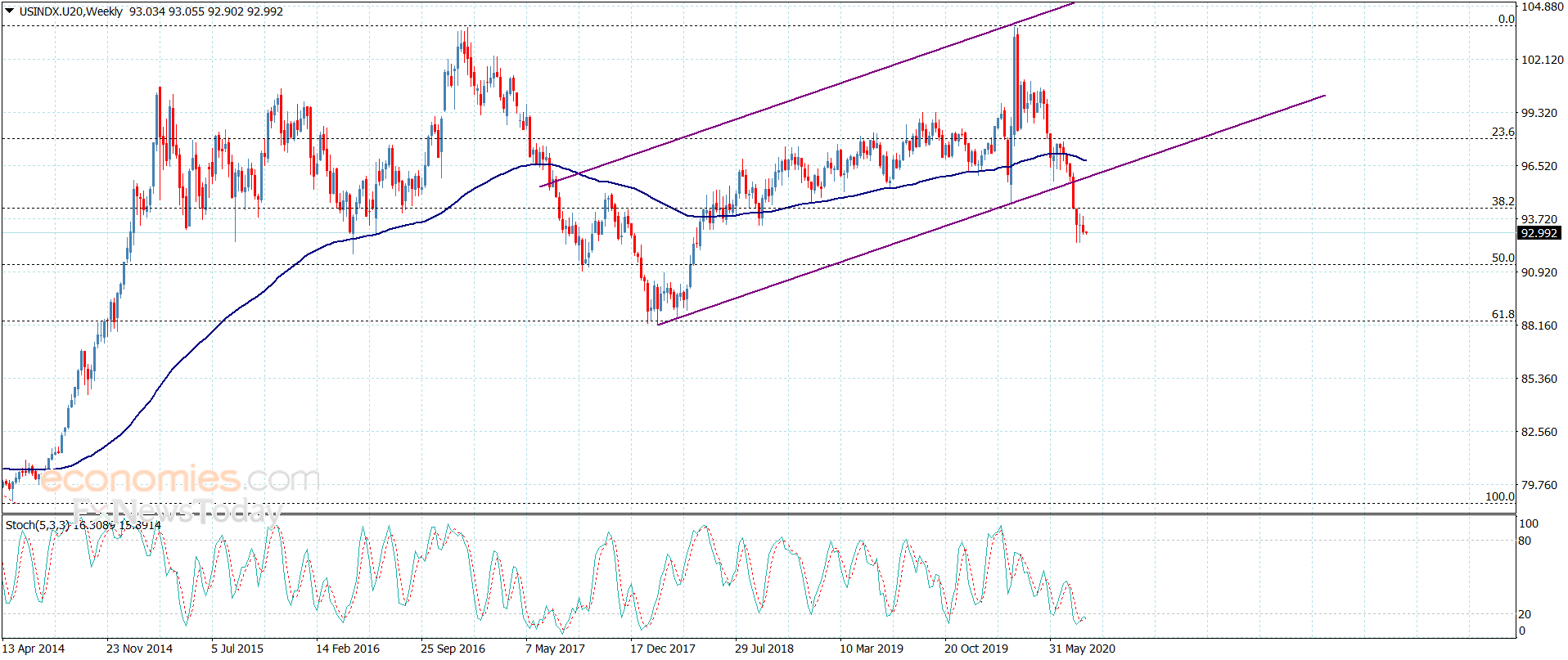Screen dimensions: 1568x660
Task: Click the 13 Apr 2014 date marker
Action: tap(33, 649)
